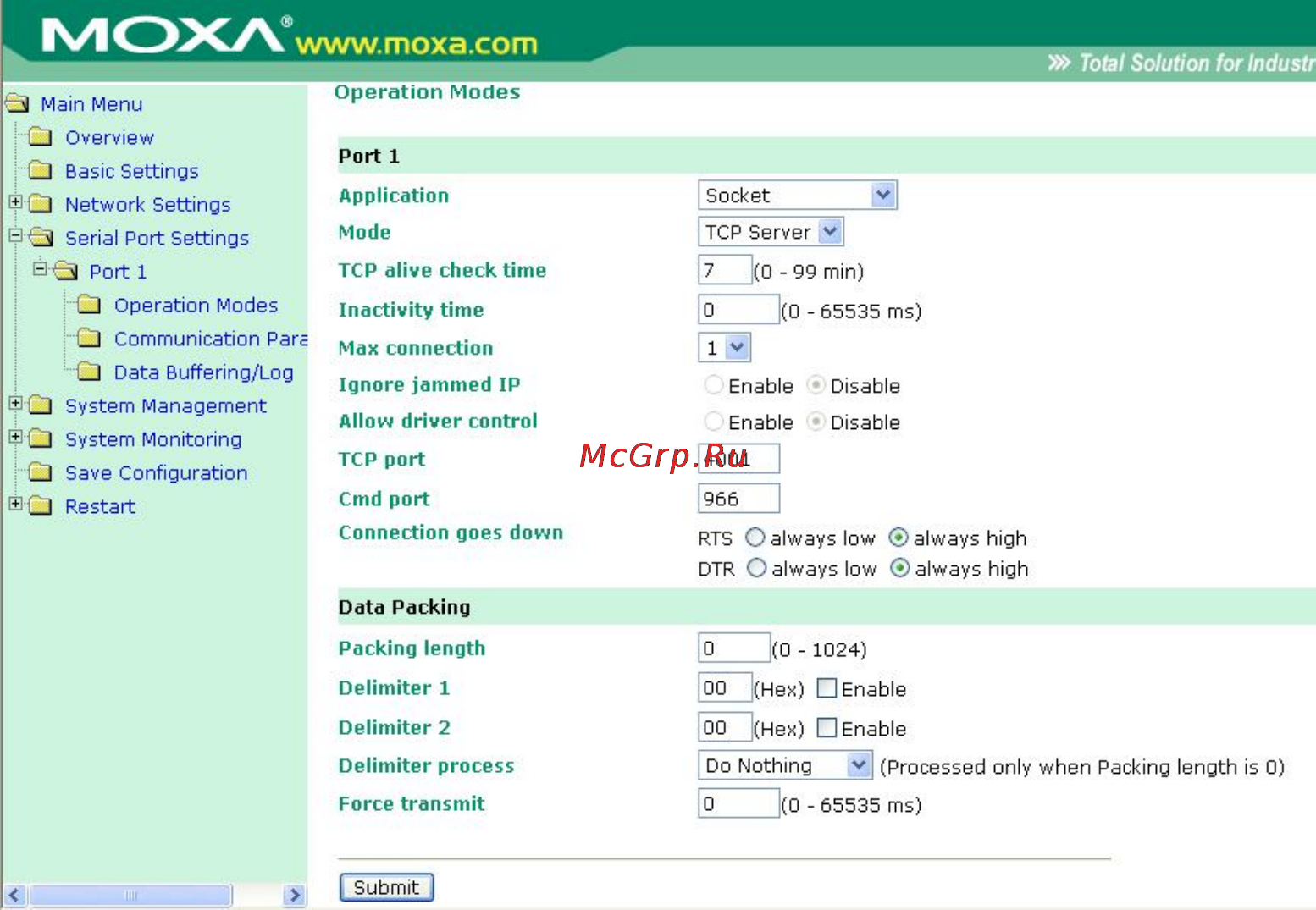Collapse the Serial Port Settings node

coord(15,235)
